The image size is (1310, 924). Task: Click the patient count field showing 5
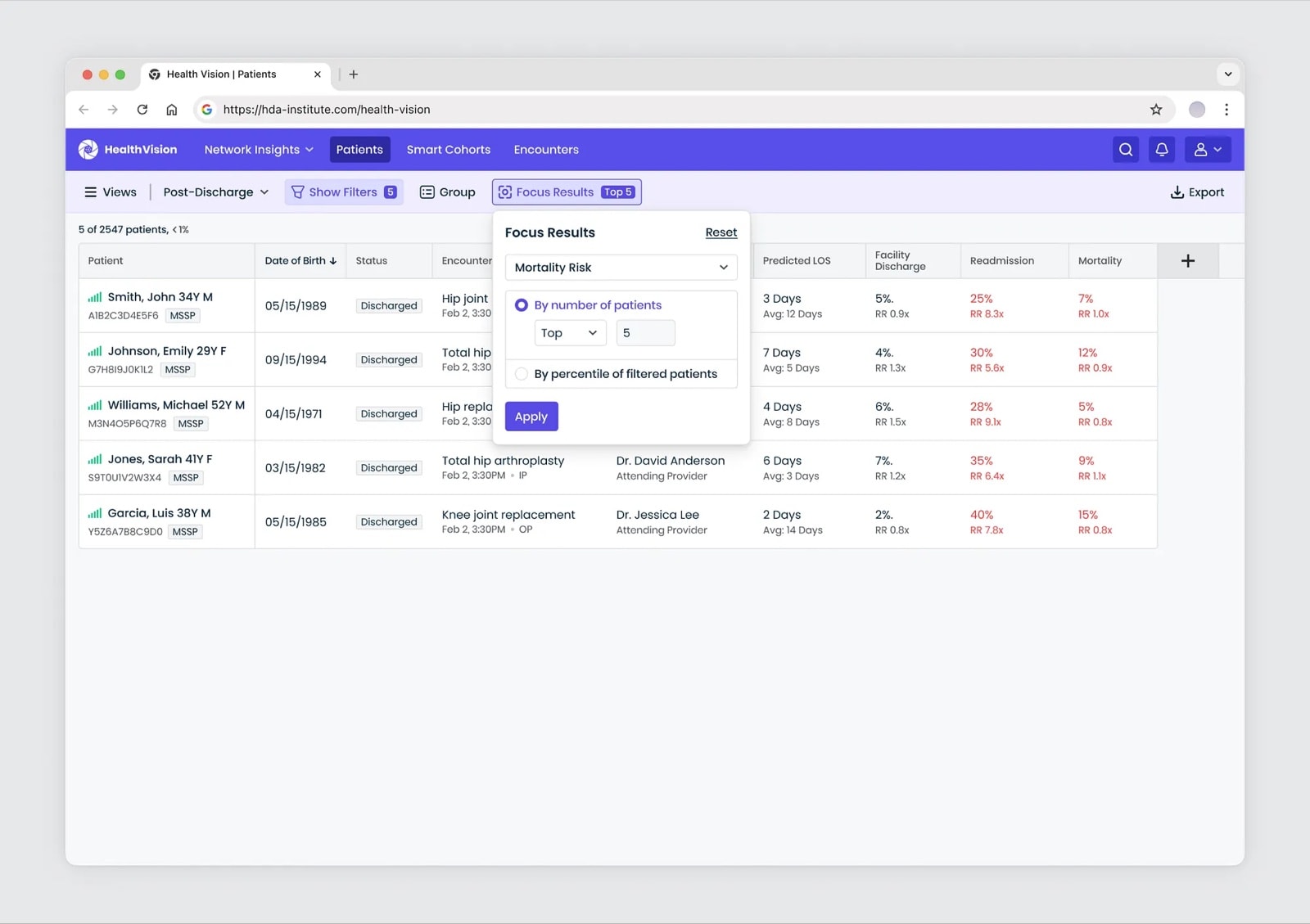tap(645, 333)
